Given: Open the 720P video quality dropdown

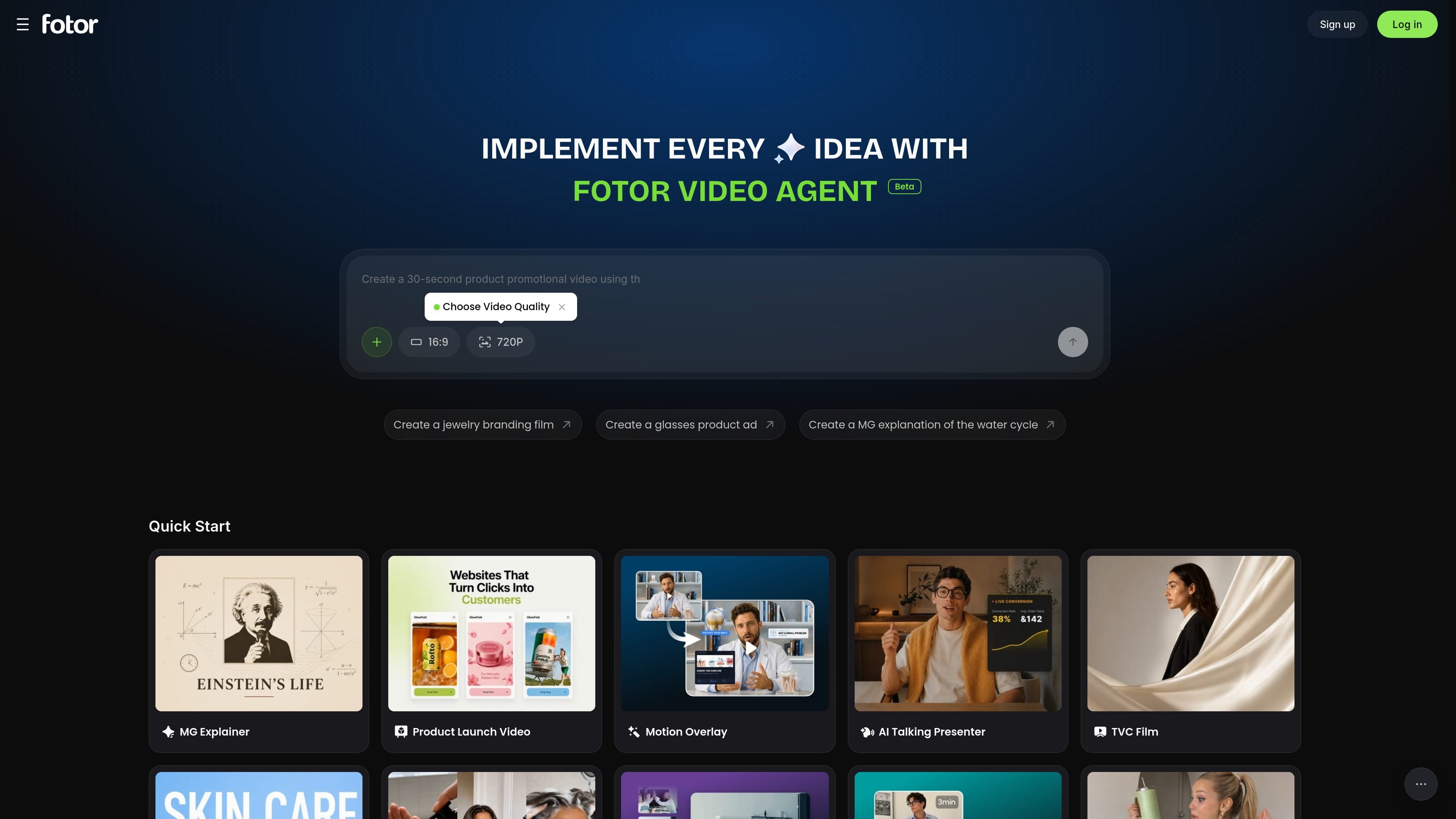Looking at the screenshot, I should 501,342.
